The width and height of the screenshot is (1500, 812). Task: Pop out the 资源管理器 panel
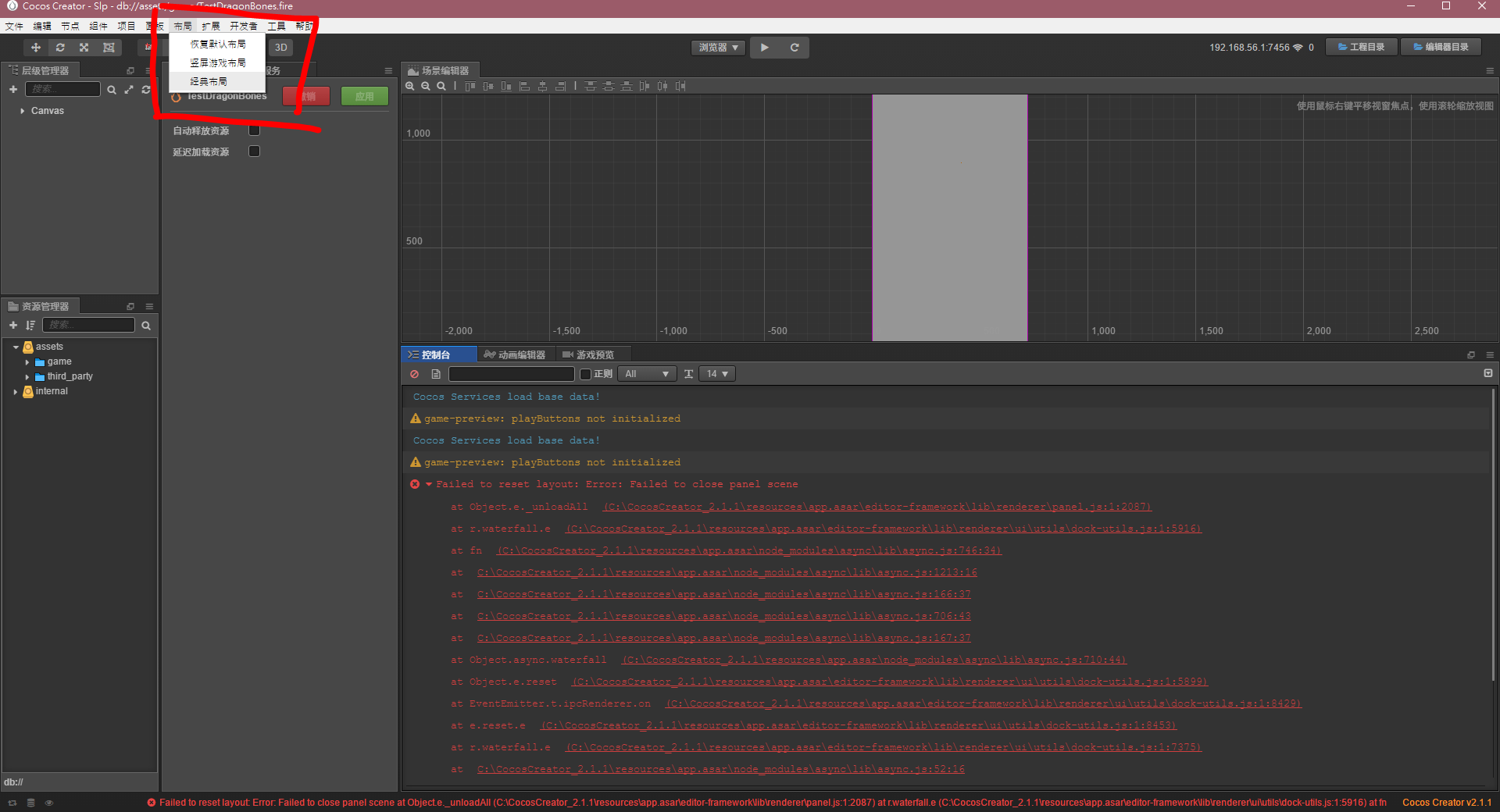coord(130,306)
